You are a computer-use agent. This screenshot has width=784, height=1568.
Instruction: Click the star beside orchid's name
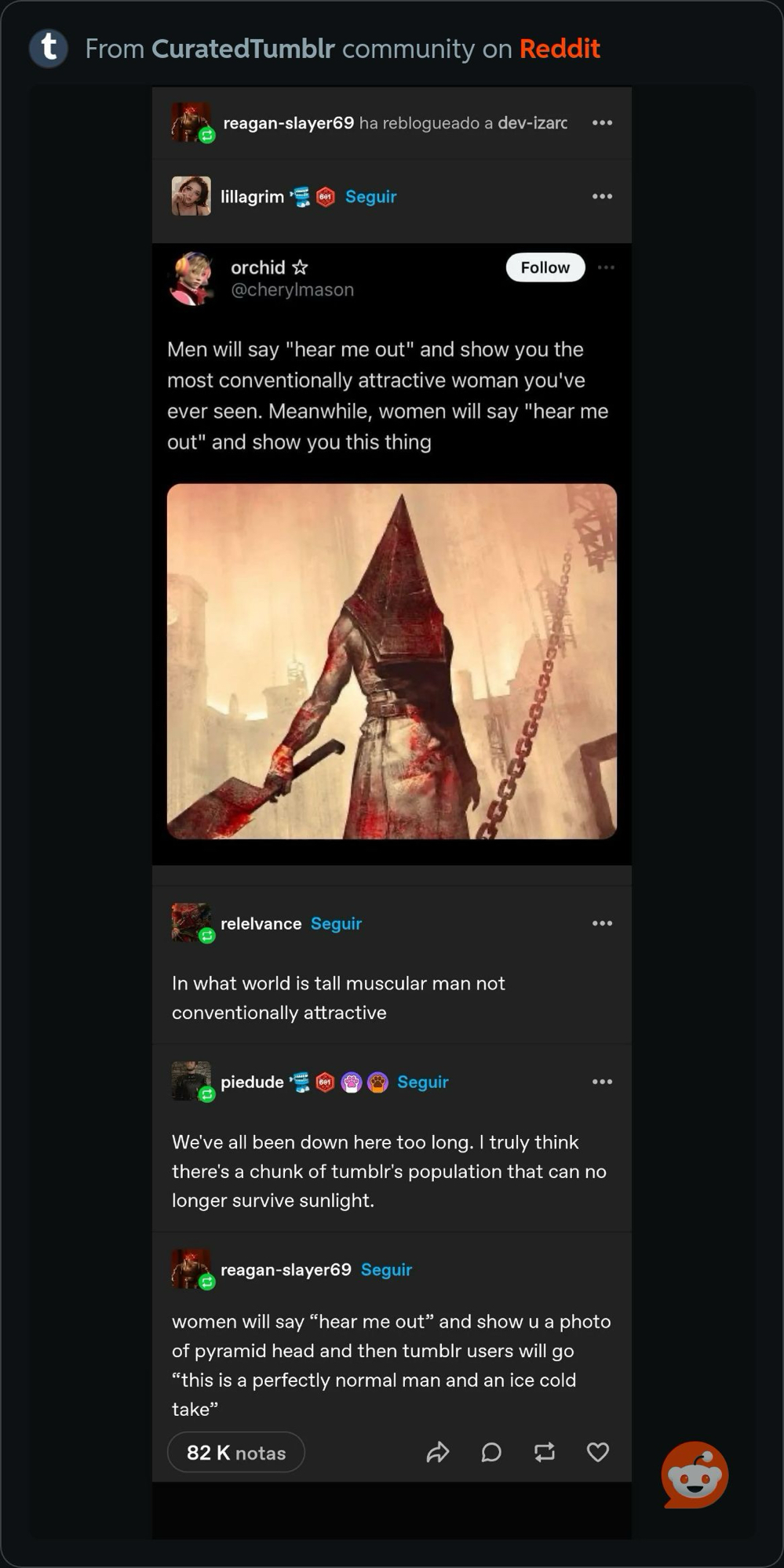300,267
